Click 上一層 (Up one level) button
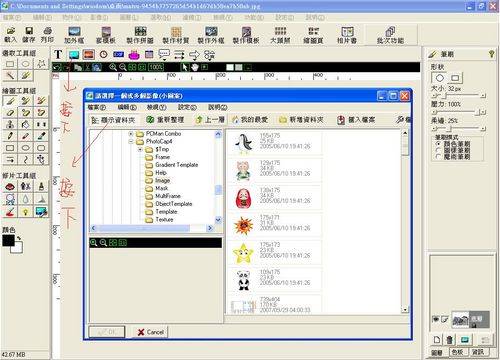 coord(210,120)
